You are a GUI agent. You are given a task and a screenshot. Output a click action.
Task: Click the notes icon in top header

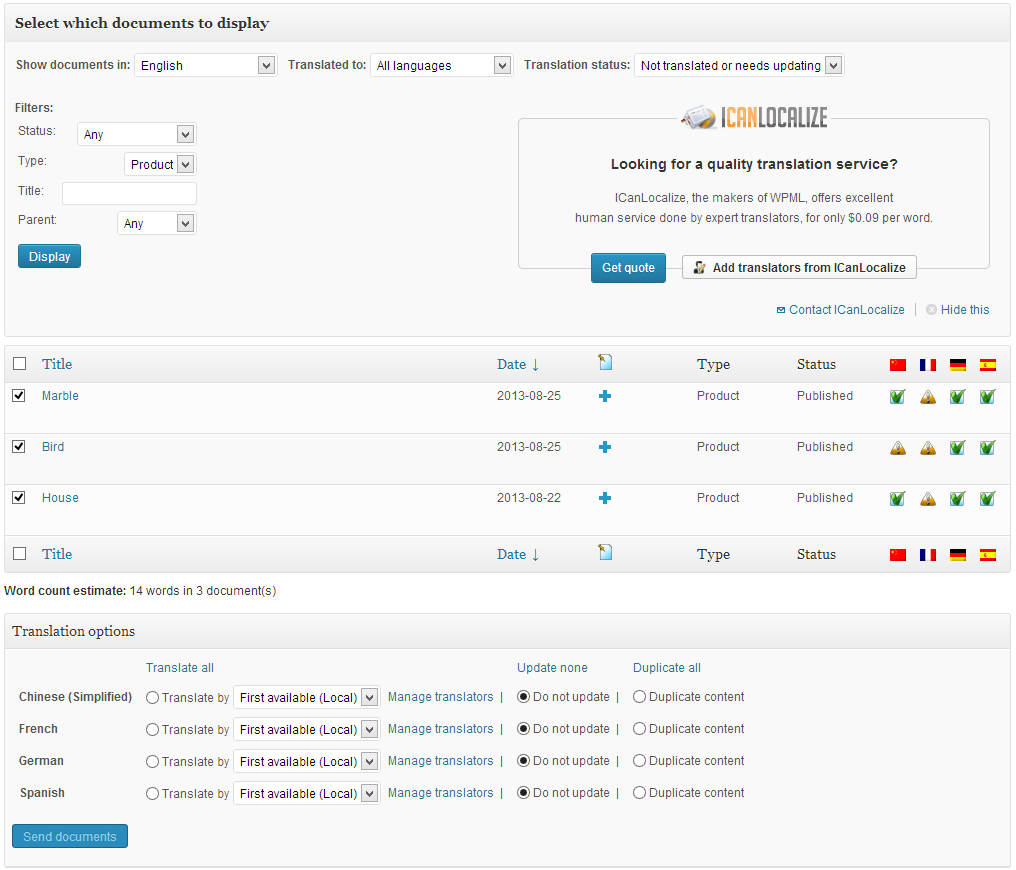[605, 362]
